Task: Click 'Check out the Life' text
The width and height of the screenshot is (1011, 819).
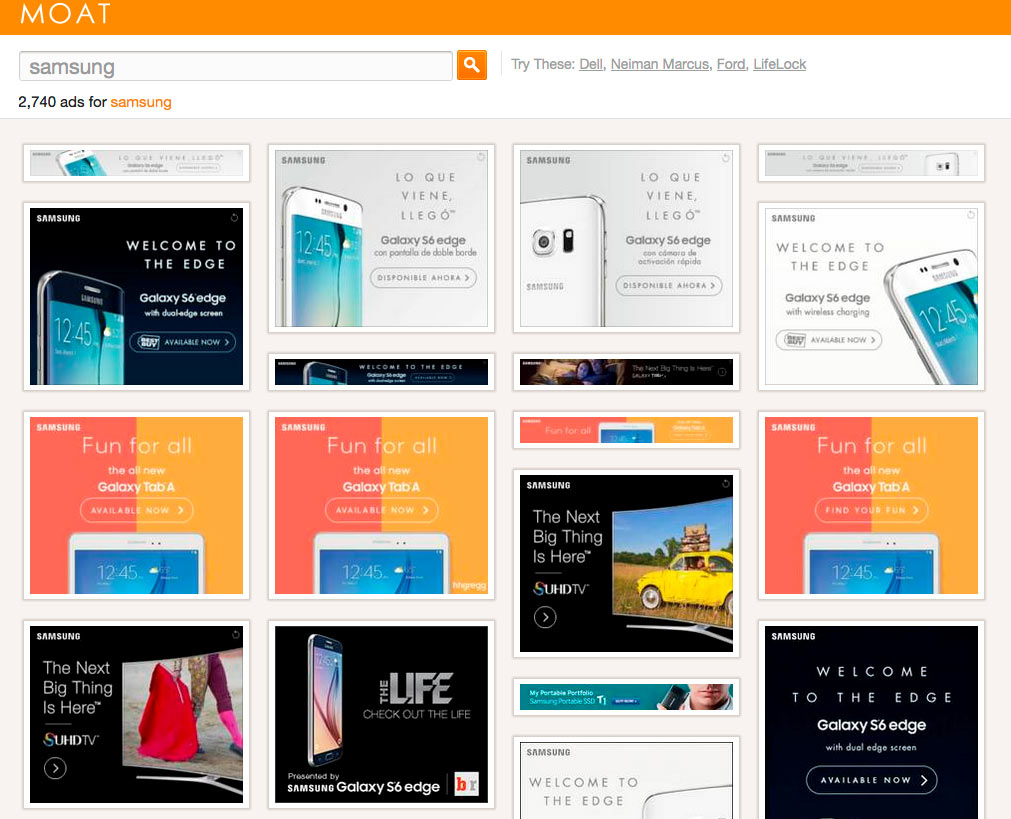Action: [417, 715]
